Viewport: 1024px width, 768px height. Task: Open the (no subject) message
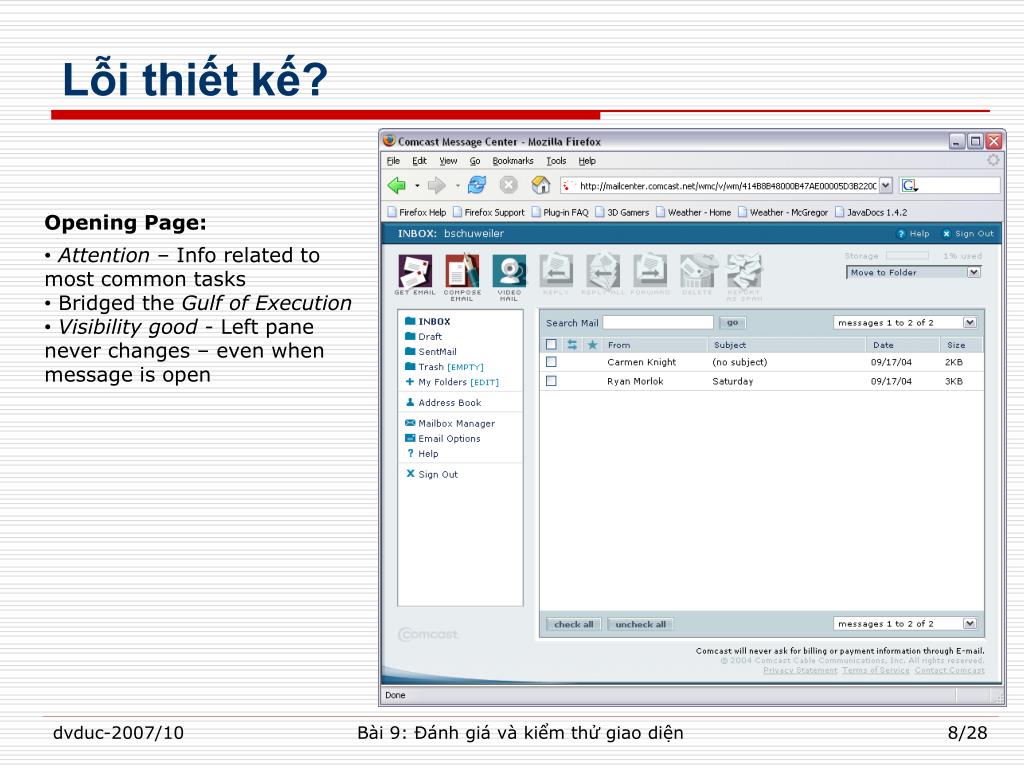[x=739, y=362]
